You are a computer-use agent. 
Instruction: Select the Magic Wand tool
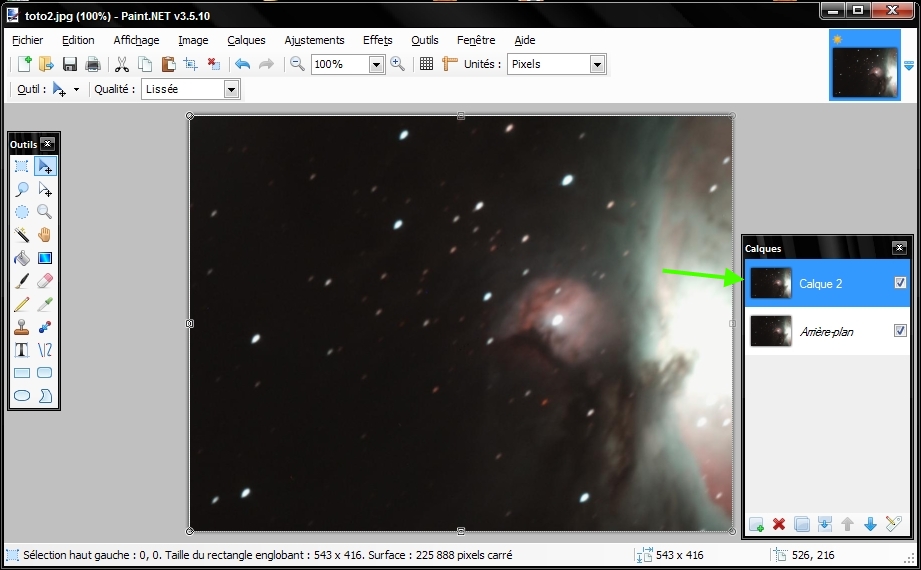(x=22, y=235)
